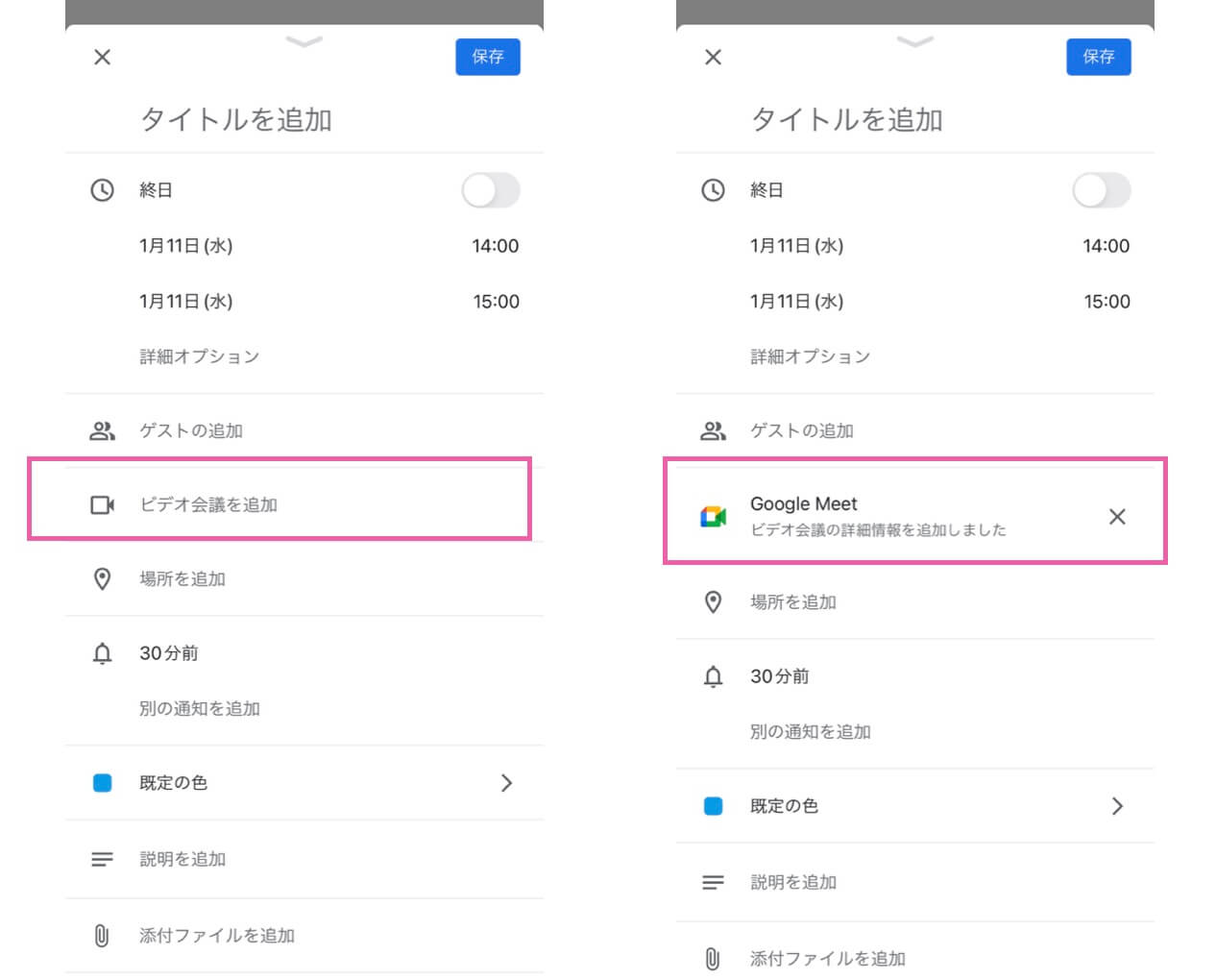Click 保存 save button in left panel
Screen dimensions: 1216x980
pyautogui.click(x=488, y=57)
